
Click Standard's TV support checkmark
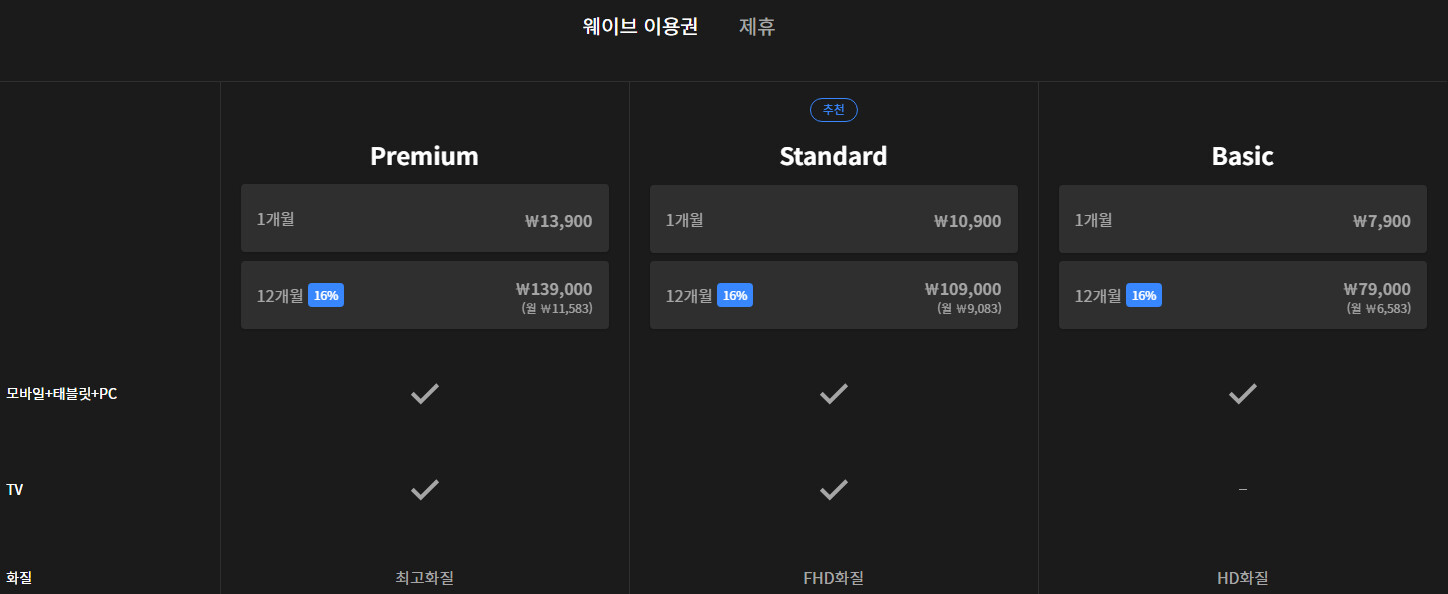point(834,490)
